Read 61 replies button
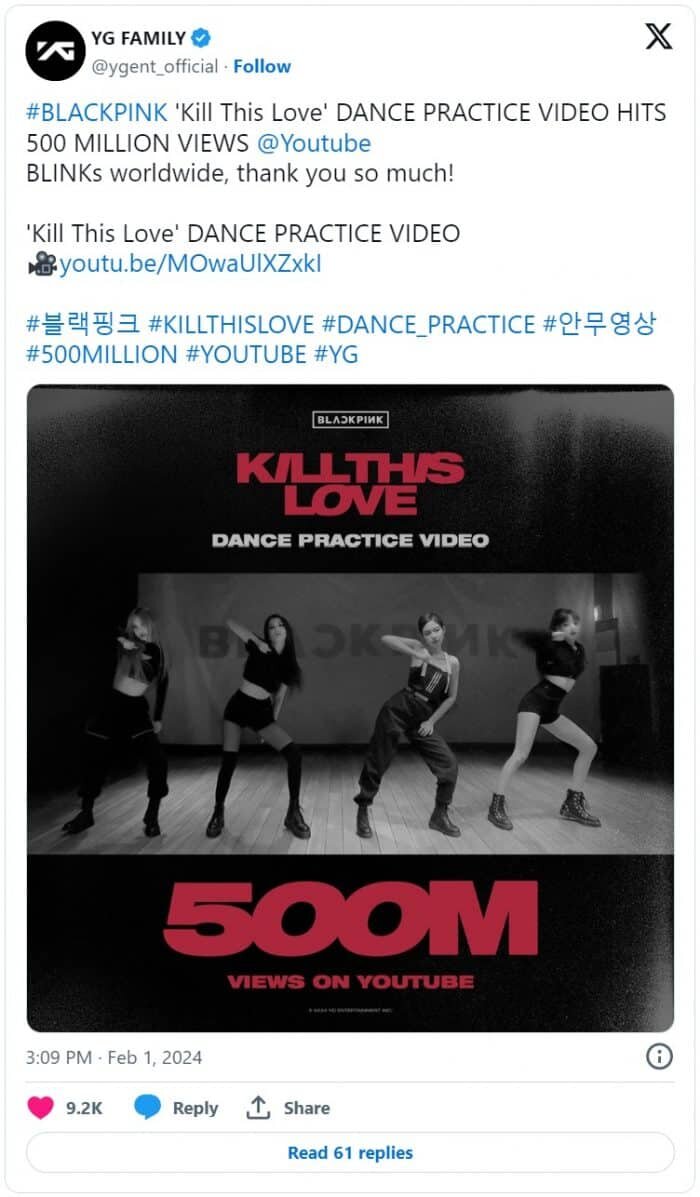The image size is (700, 1197). pos(350,1153)
